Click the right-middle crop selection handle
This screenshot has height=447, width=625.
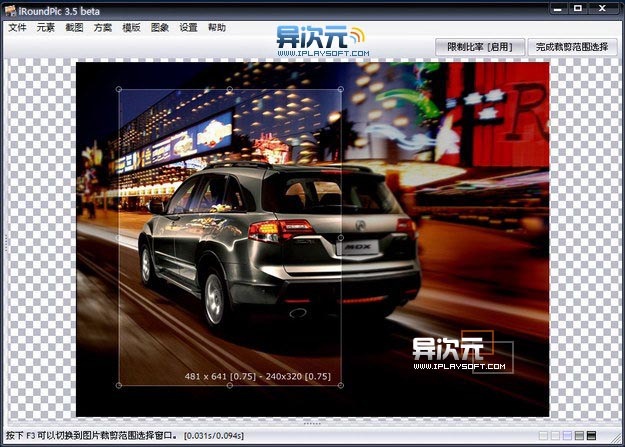point(340,238)
